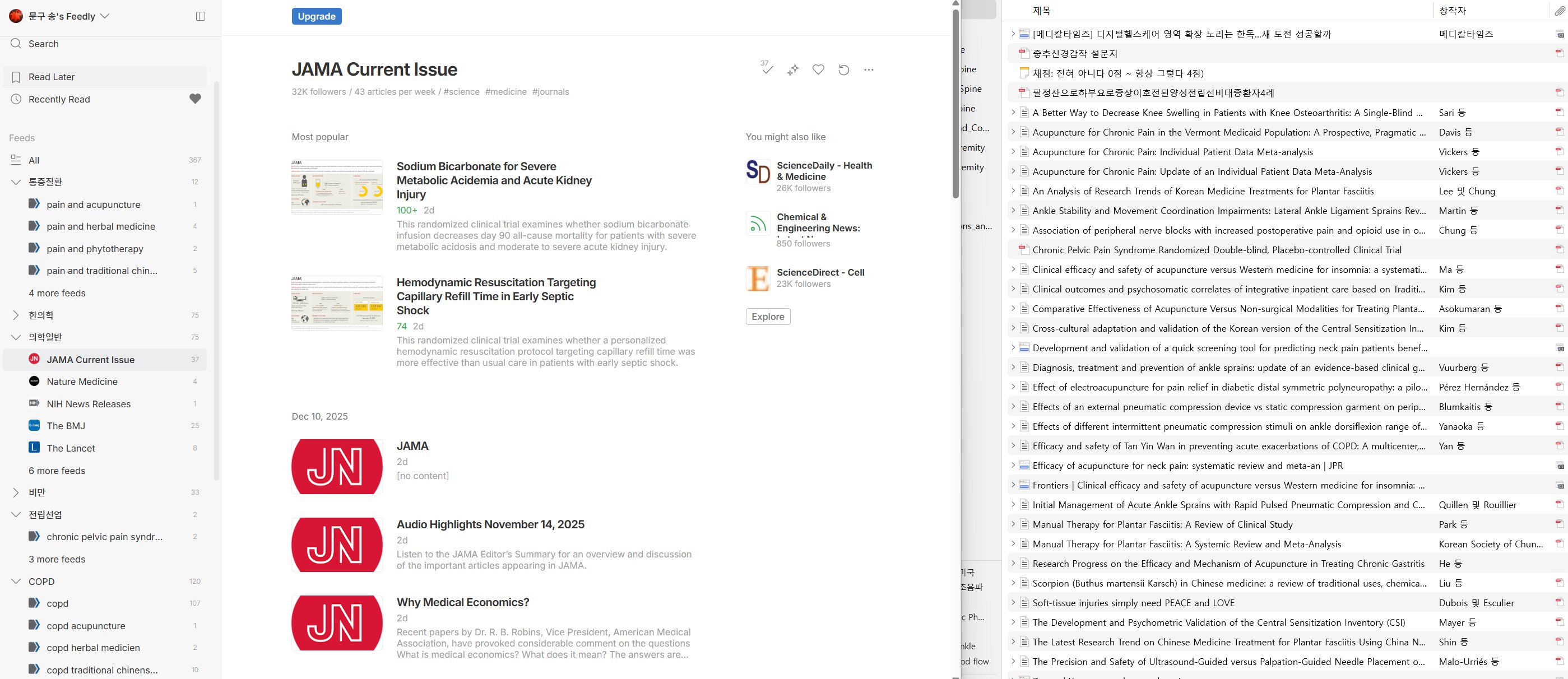Click the Search magnifier icon in Feedly

tap(16, 43)
